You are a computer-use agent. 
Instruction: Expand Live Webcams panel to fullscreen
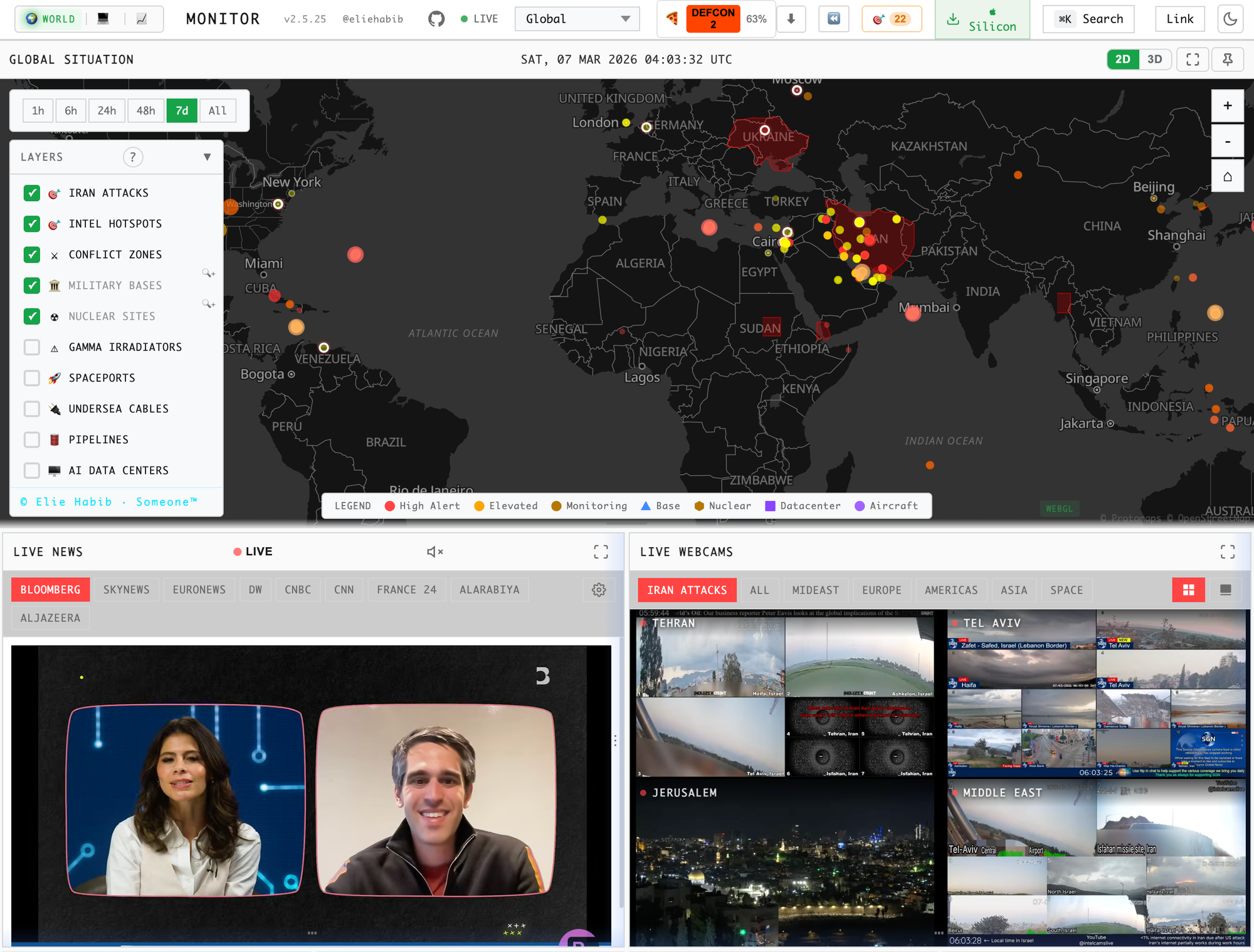click(1227, 552)
